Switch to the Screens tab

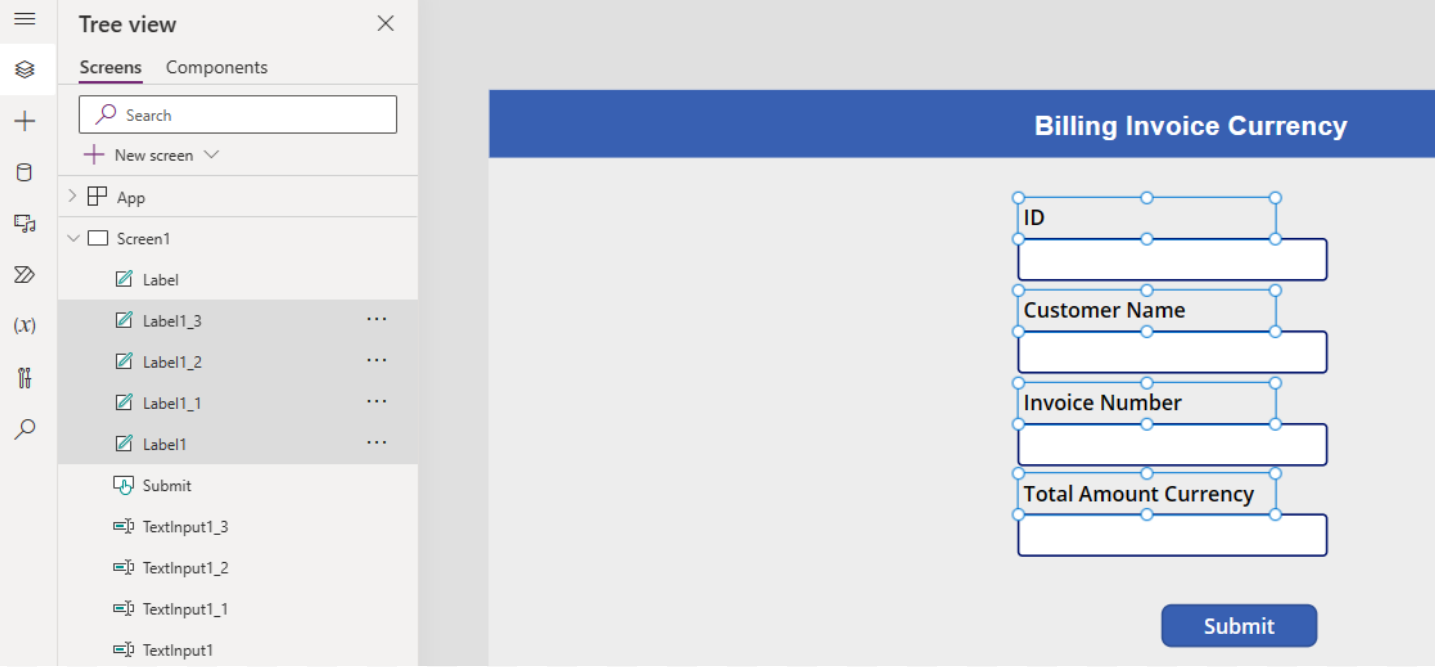pyautogui.click(x=111, y=67)
